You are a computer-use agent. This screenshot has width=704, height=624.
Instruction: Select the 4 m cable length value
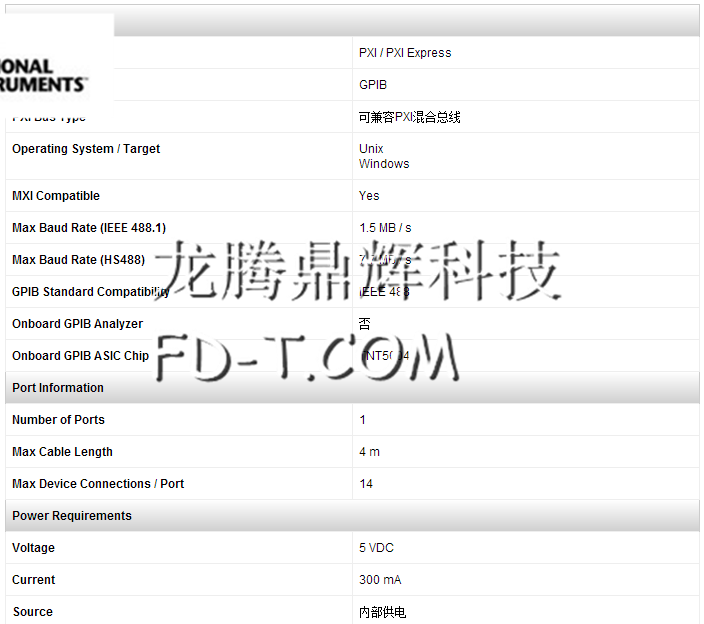click(x=370, y=452)
